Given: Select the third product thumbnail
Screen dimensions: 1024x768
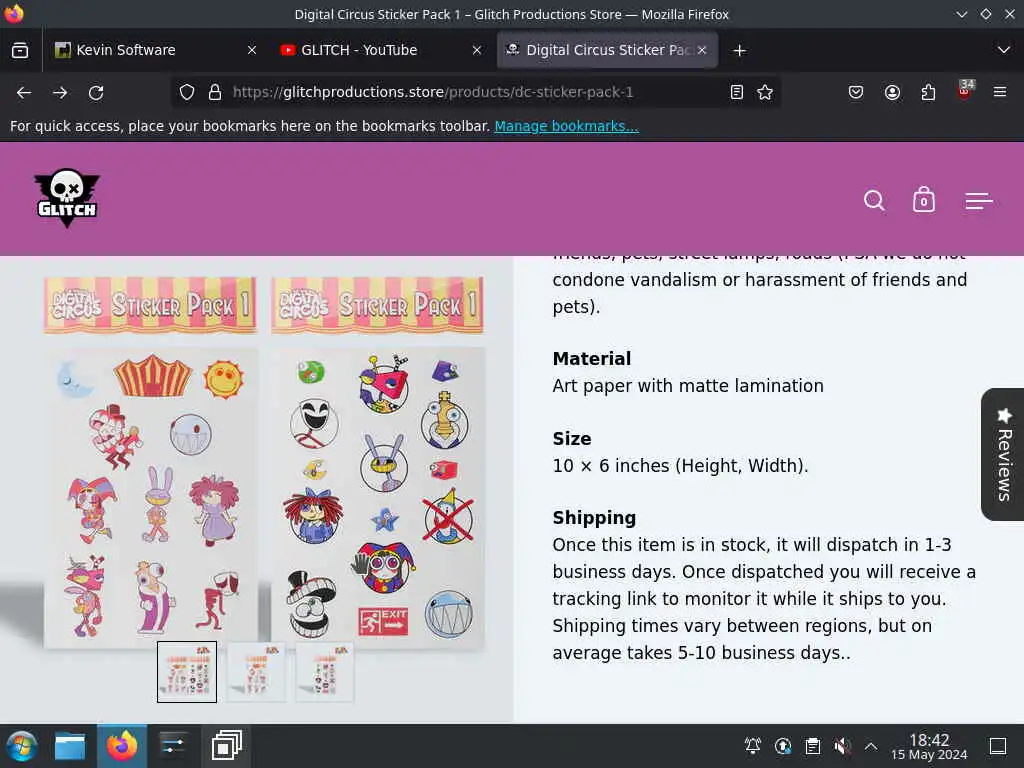Looking at the screenshot, I should click(x=325, y=672).
